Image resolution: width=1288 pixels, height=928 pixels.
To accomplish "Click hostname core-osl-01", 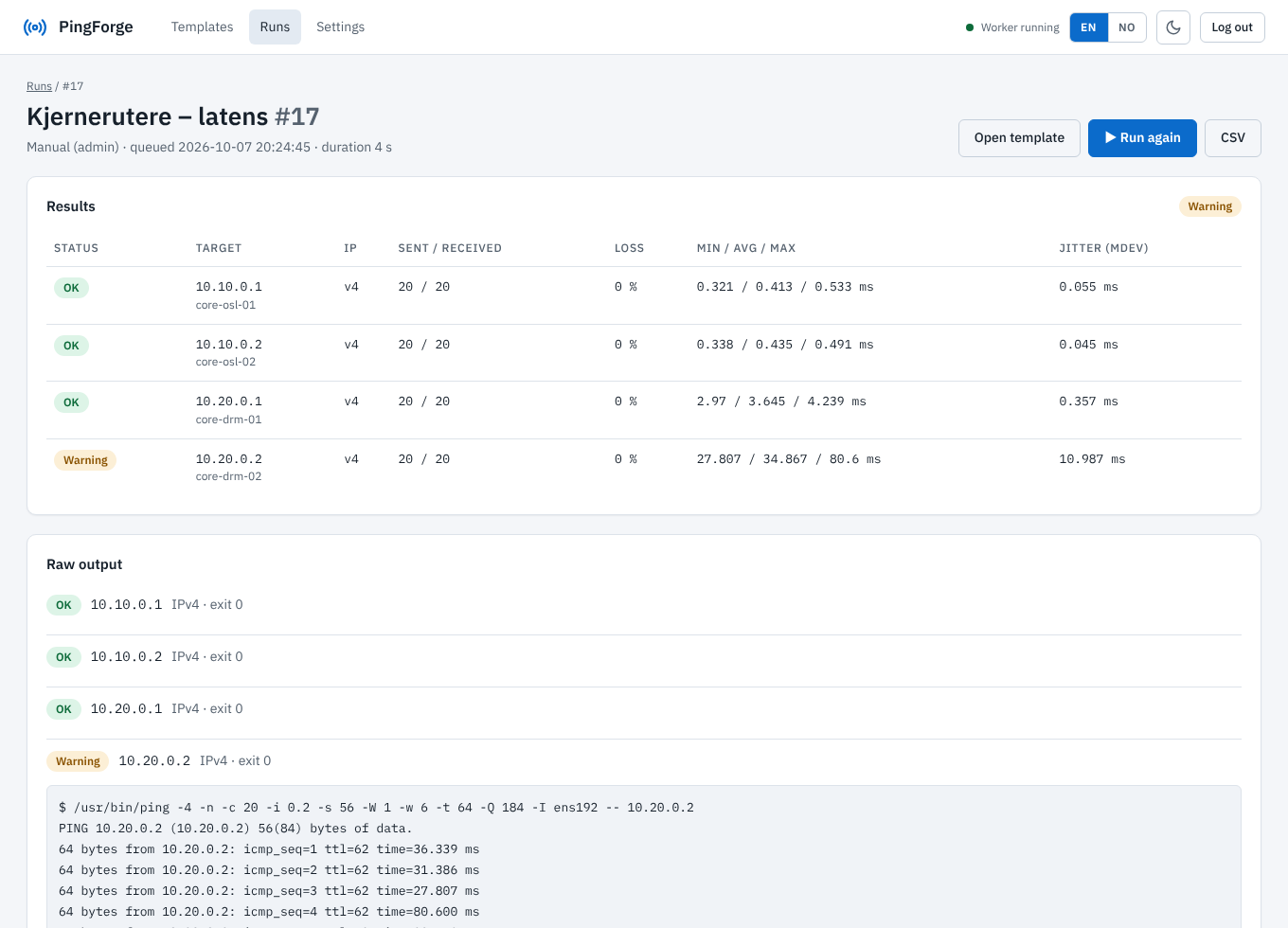I will click(225, 305).
